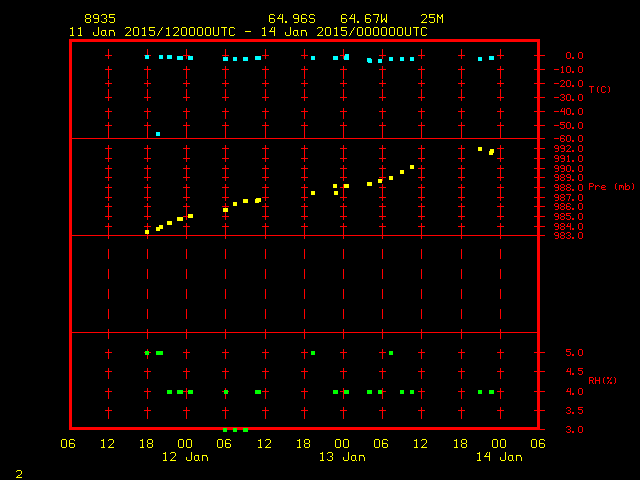Click the -60.0 temperature tick label

coord(567,139)
